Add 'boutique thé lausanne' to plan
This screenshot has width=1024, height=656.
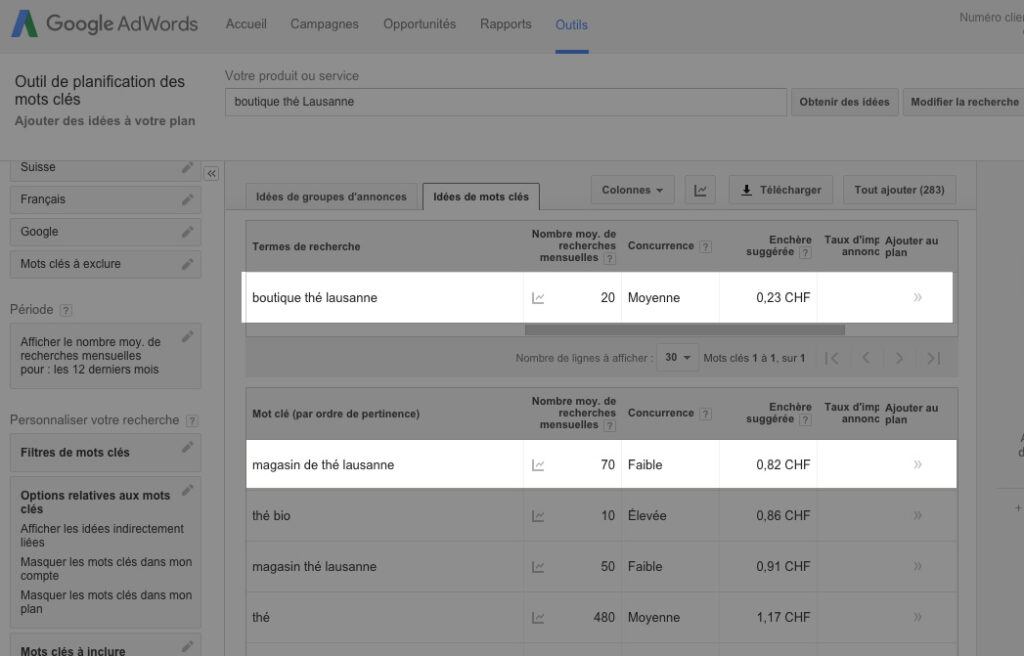917,297
